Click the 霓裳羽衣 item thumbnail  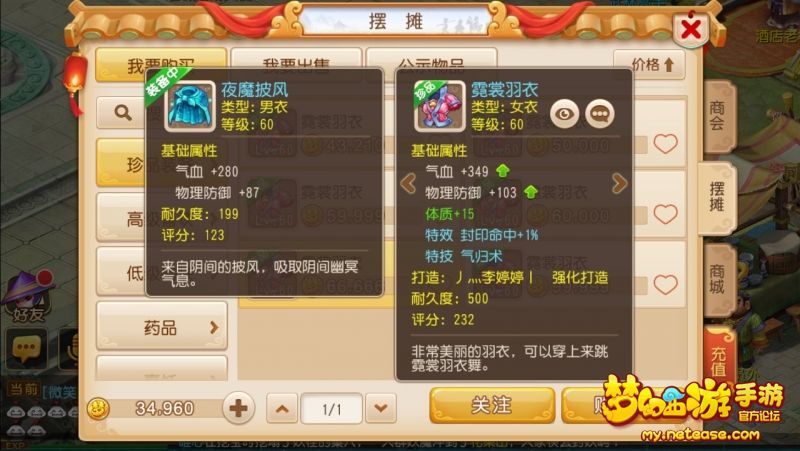point(439,106)
